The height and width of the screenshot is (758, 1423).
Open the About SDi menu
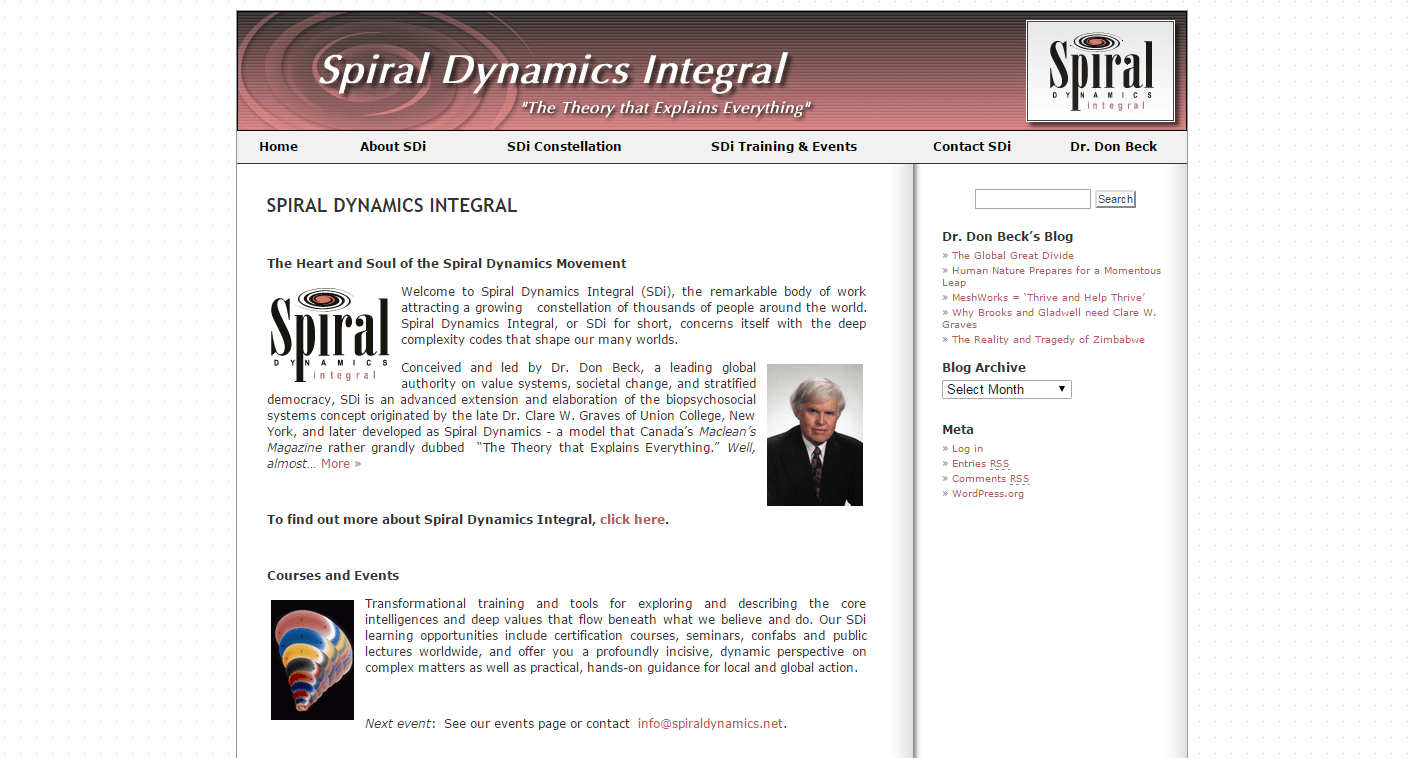point(393,146)
